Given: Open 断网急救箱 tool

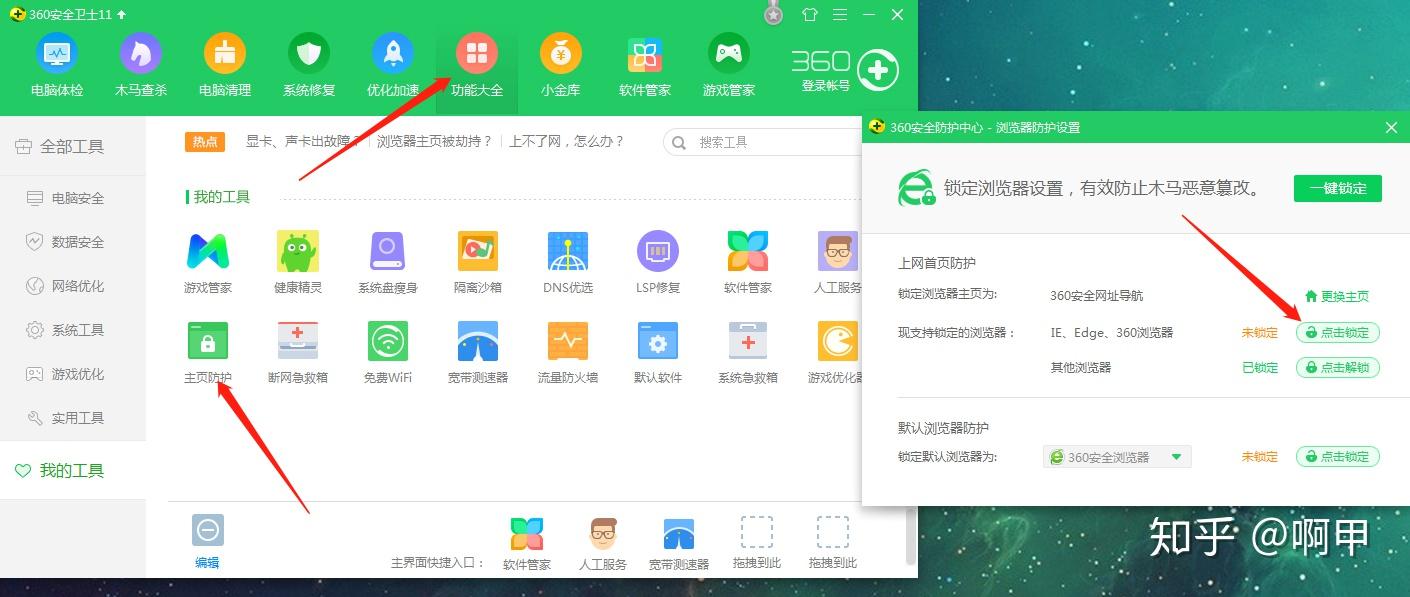Looking at the screenshot, I should click(x=298, y=353).
